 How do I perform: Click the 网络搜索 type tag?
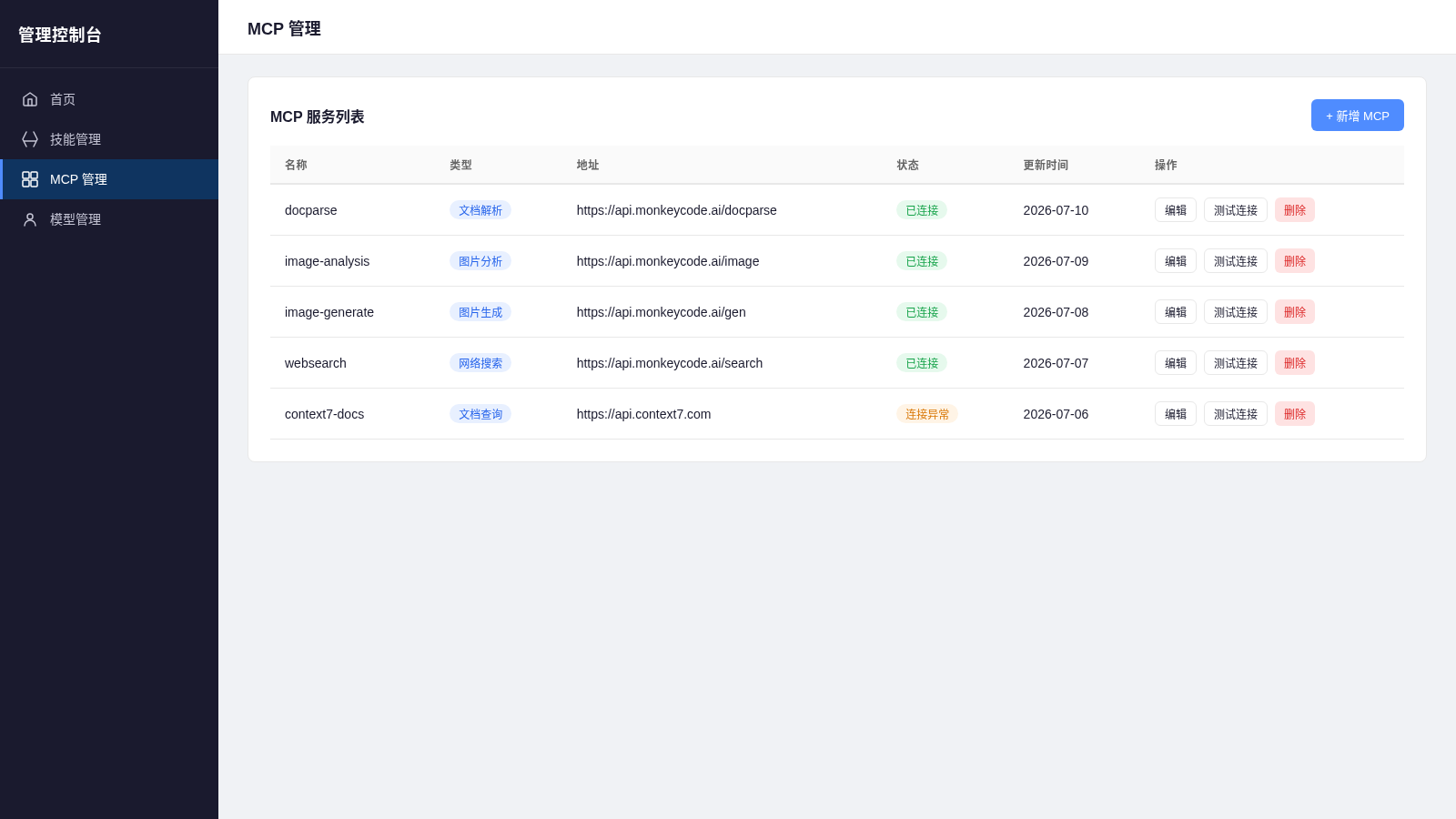point(480,363)
